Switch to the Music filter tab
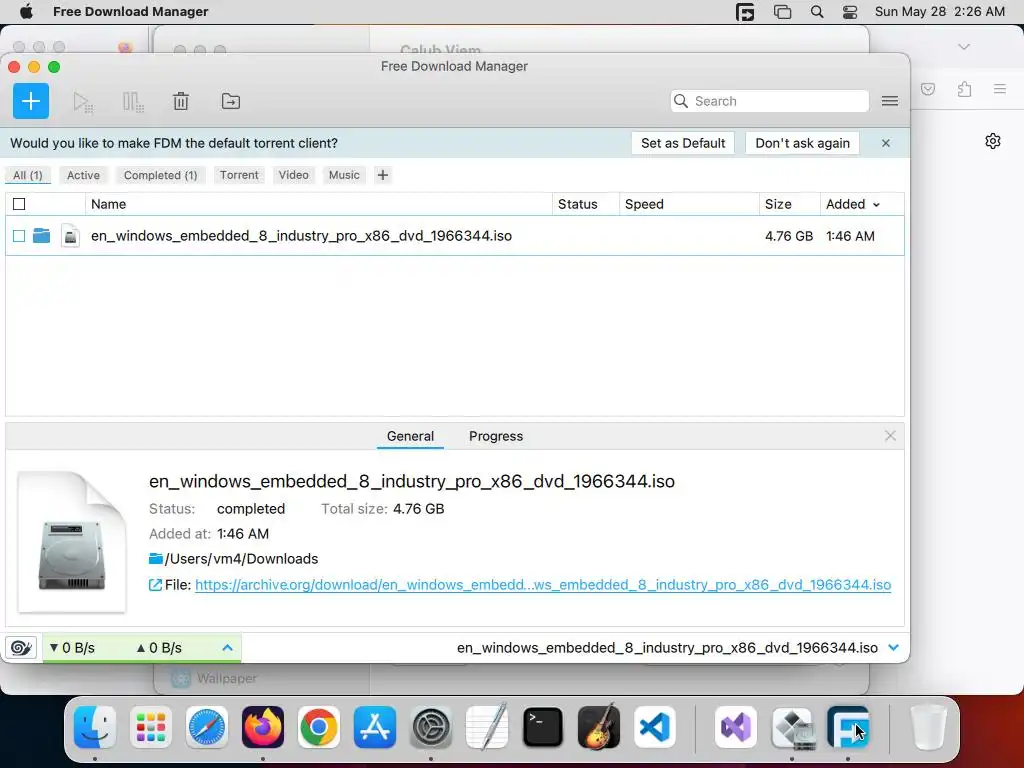The width and height of the screenshot is (1024, 768). [344, 175]
